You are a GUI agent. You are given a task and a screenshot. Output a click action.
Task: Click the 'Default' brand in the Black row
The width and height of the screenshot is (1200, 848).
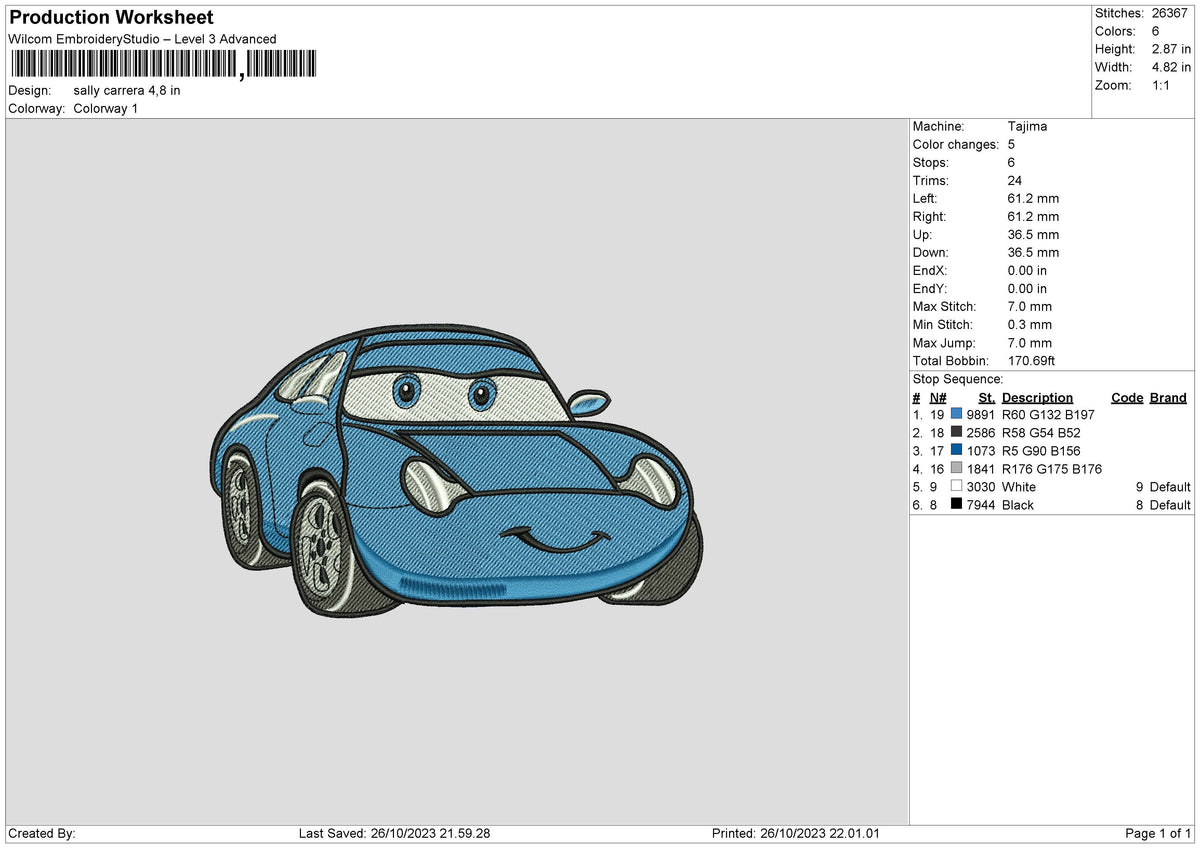(1170, 505)
